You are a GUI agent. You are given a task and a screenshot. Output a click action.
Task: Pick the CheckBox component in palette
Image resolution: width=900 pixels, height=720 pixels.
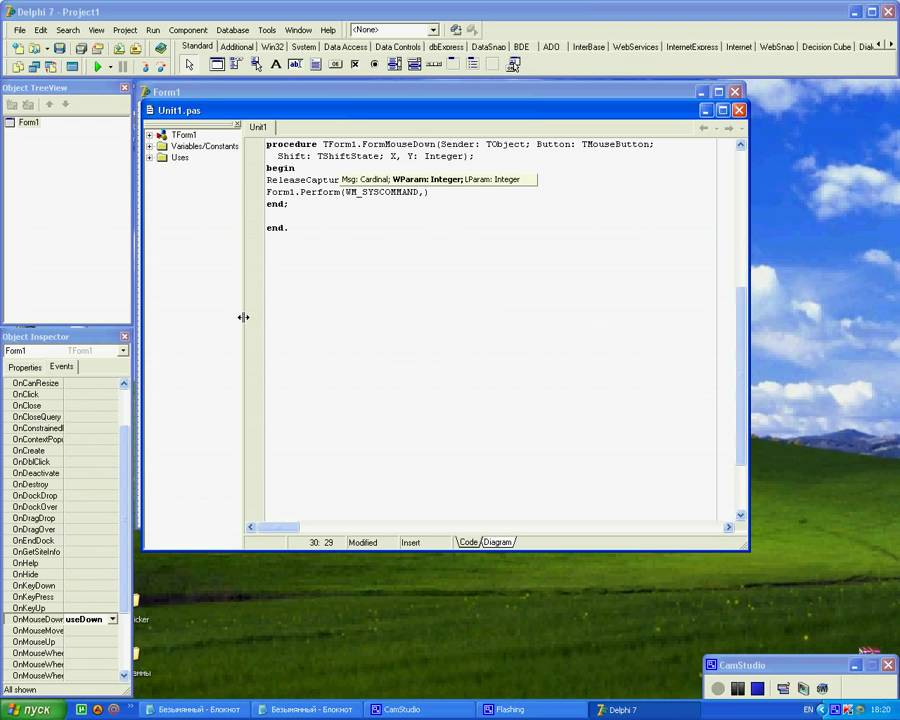tap(355, 64)
